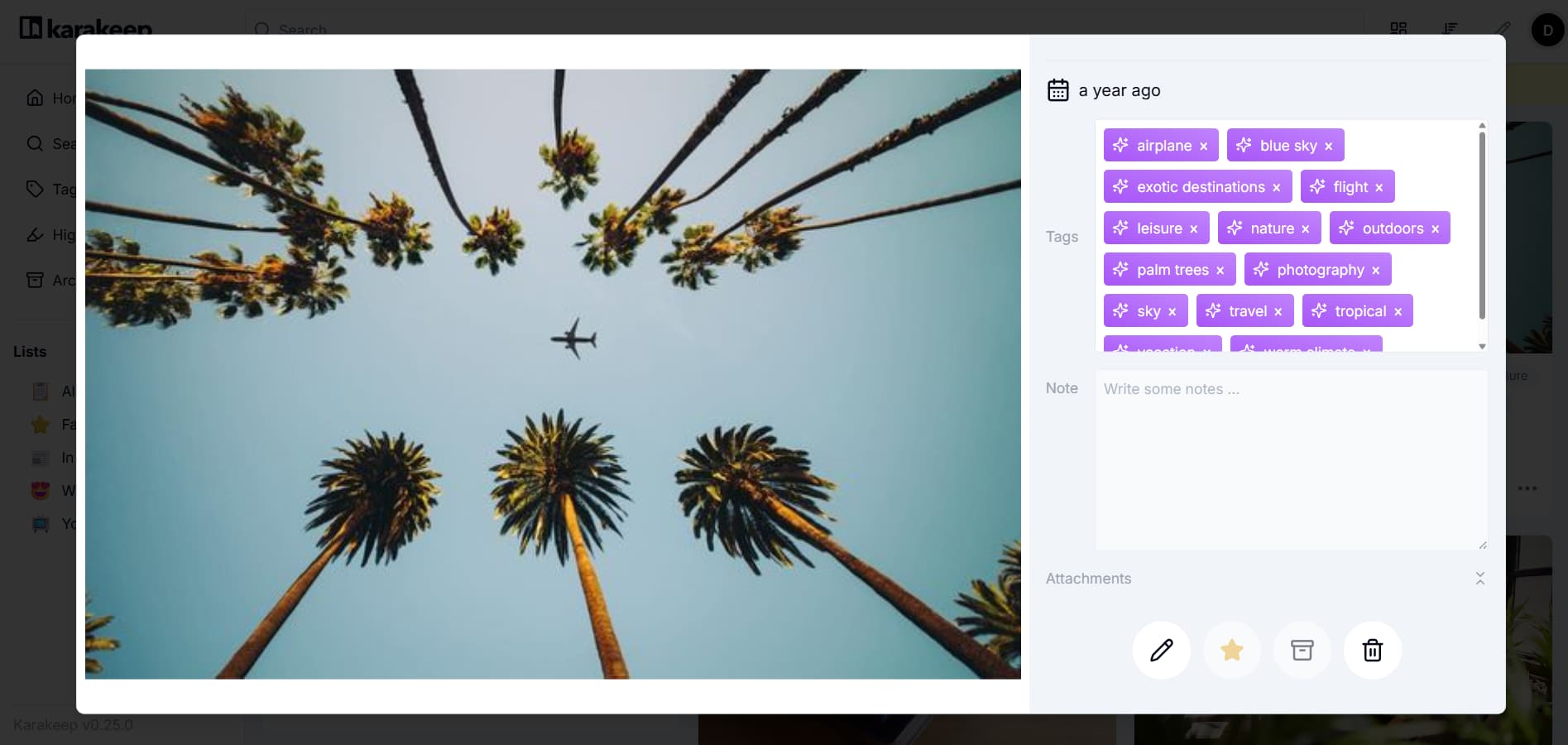
Task: Remove the leisure tag
Action: point(1193,228)
